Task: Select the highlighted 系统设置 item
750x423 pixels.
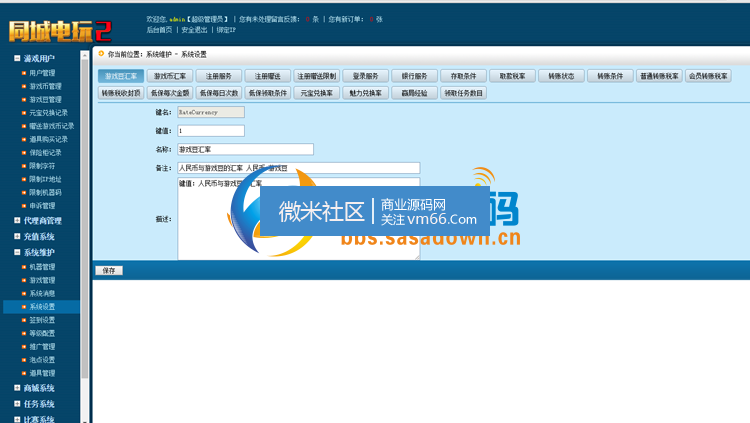Action: tap(42, 307)
